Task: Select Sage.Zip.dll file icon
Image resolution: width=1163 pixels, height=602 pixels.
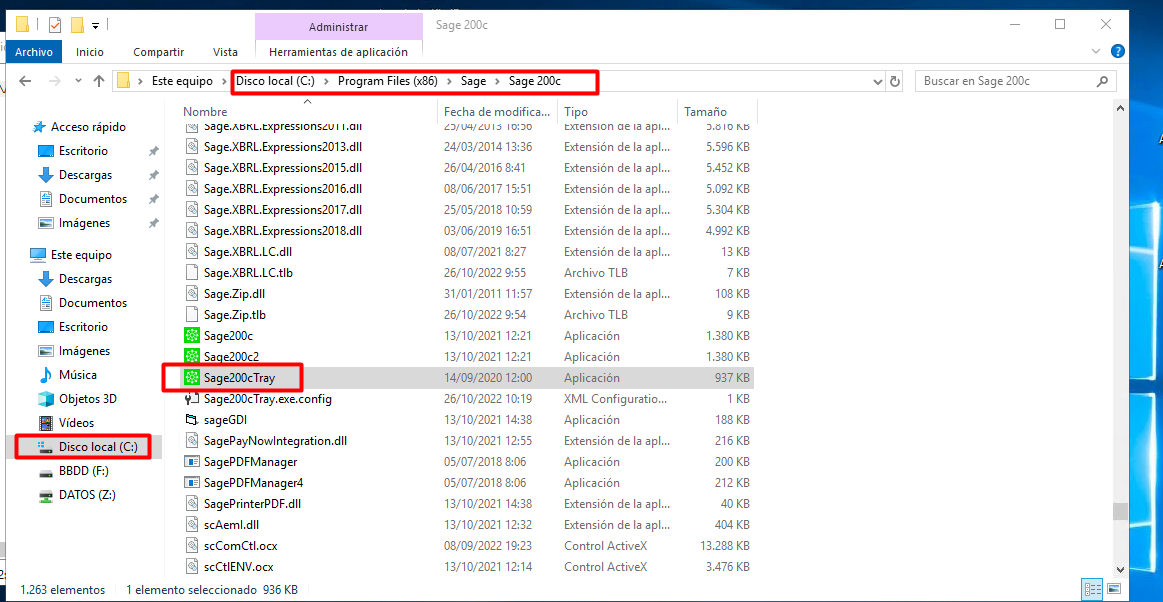Action: click(192, 294)
